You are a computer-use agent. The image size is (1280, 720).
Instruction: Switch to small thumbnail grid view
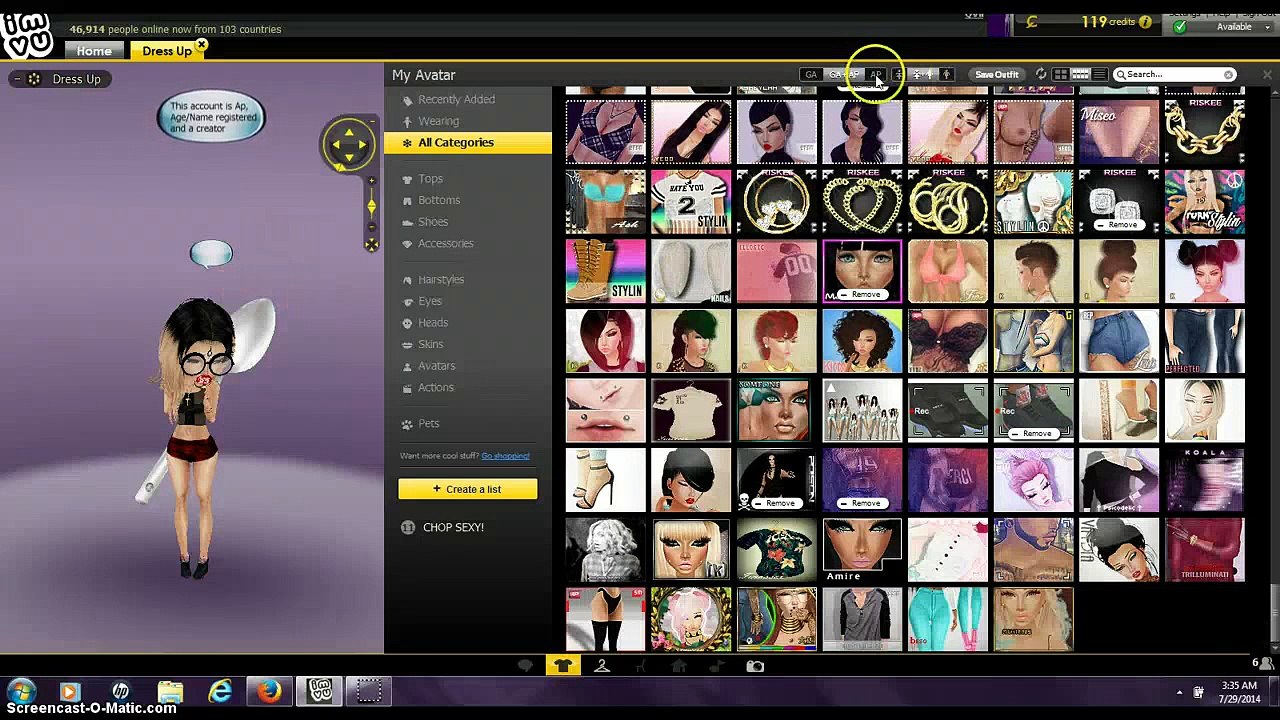click(x=1080, y=74)
